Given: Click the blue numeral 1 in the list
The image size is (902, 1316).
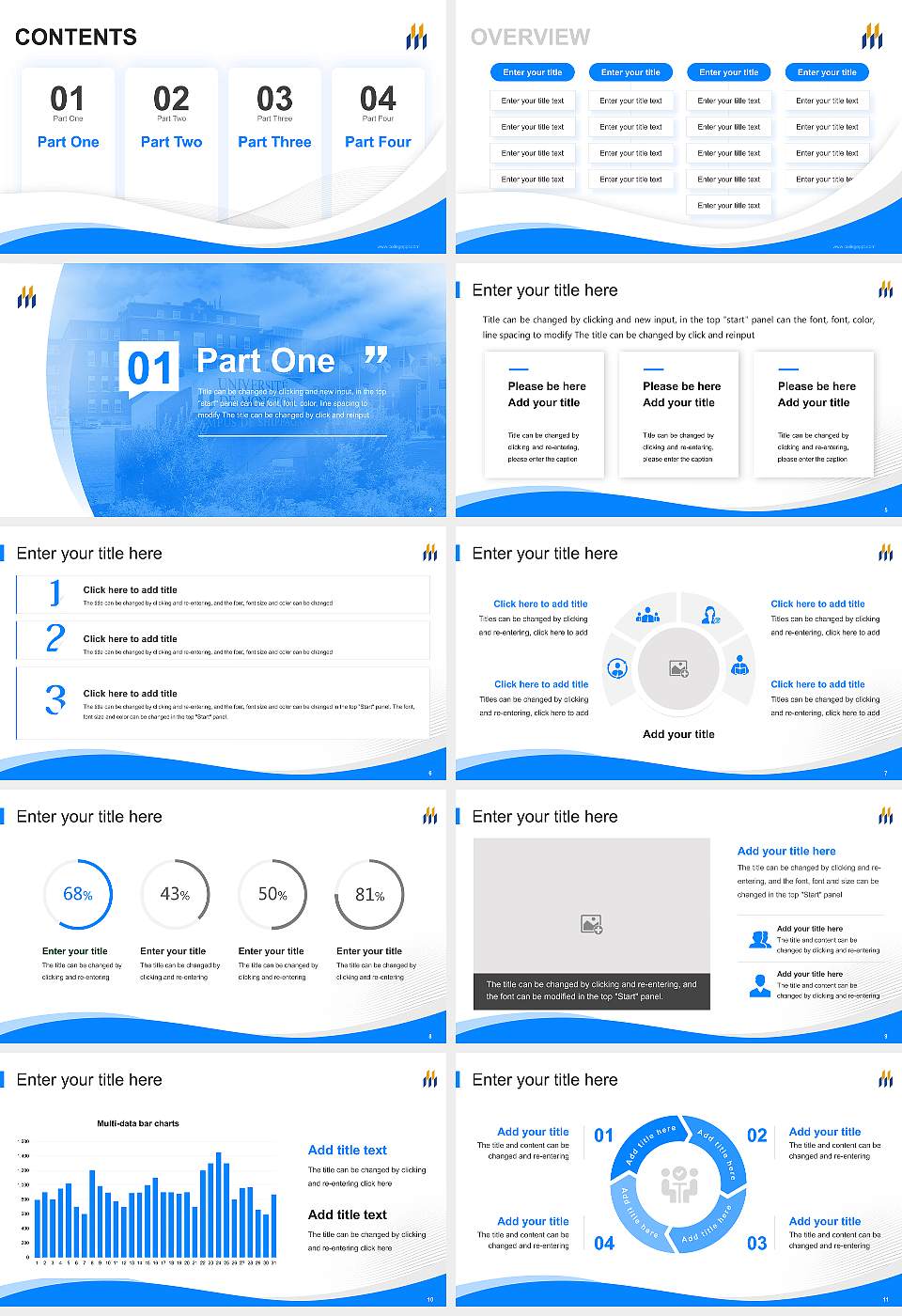Looking at the screenshot, I should tap(55, 592).
